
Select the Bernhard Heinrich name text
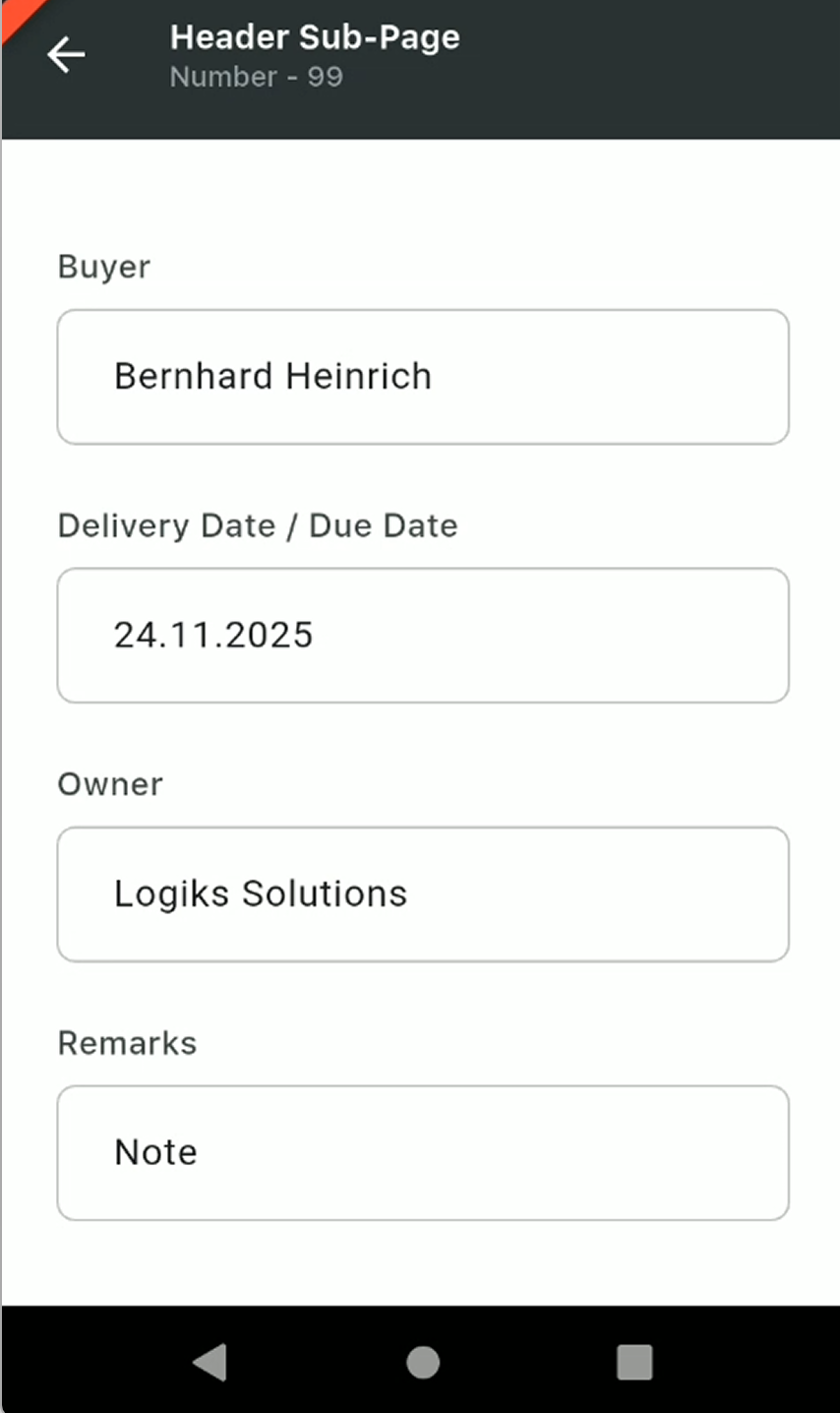pyautogui.click(x=272, y=376)
